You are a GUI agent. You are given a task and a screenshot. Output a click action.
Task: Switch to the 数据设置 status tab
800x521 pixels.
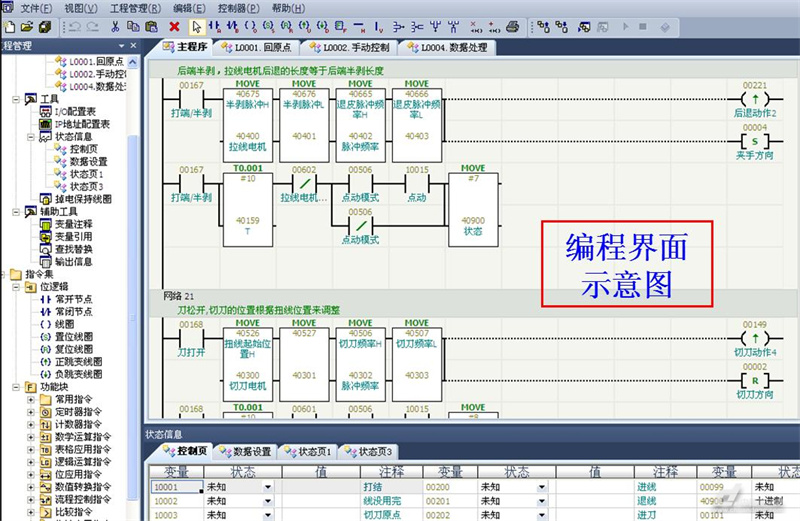click(x=246, y=452)
